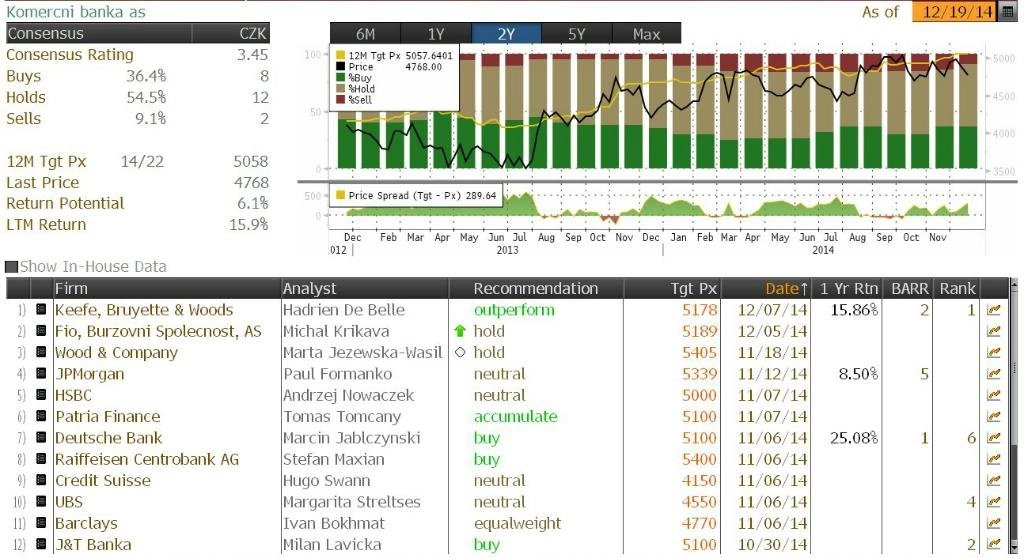1024x558 pixels.
Task: Click document icon beside JPMorgan
Action: click(41, 373)
